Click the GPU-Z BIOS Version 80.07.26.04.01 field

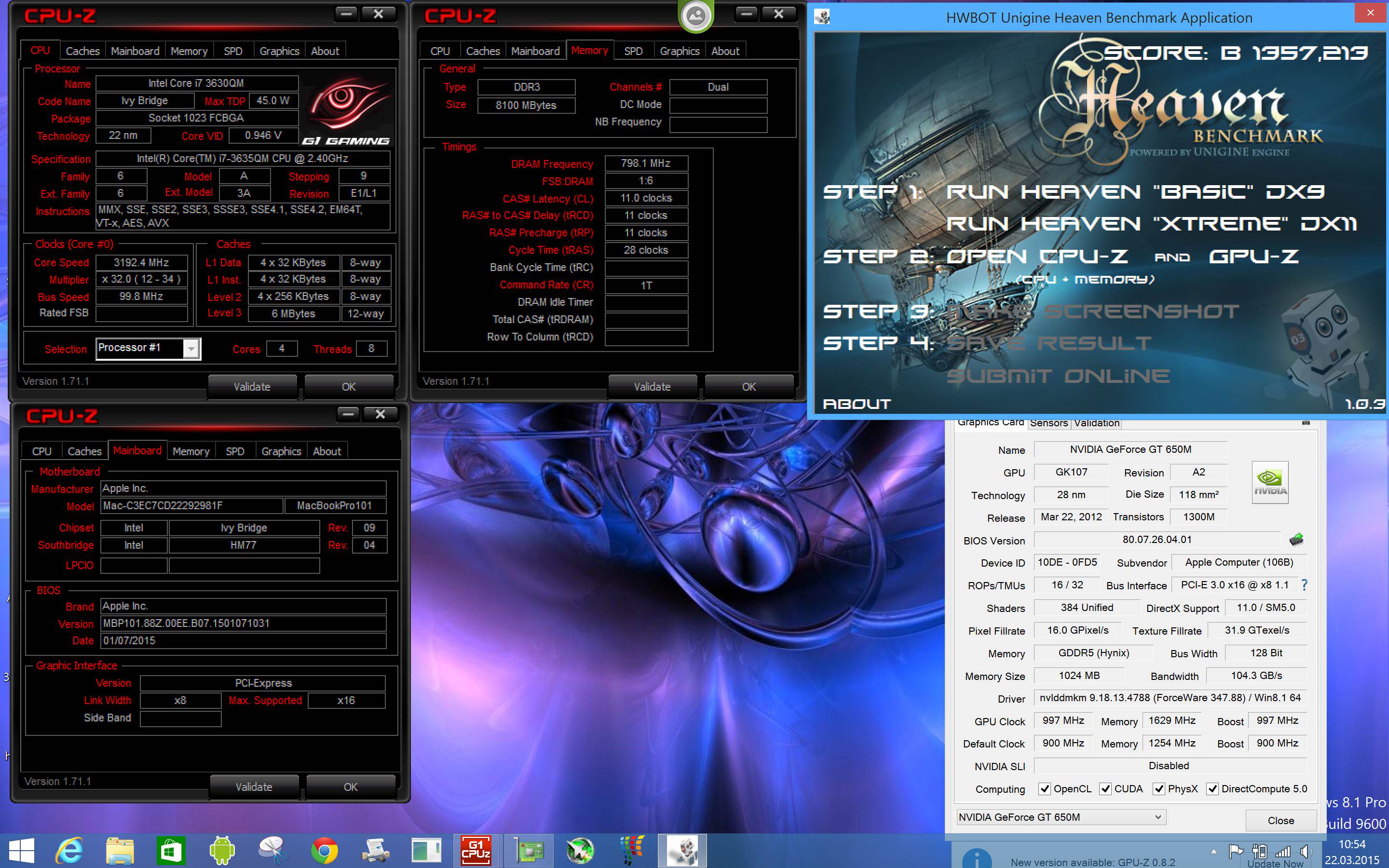[1157, 539]
